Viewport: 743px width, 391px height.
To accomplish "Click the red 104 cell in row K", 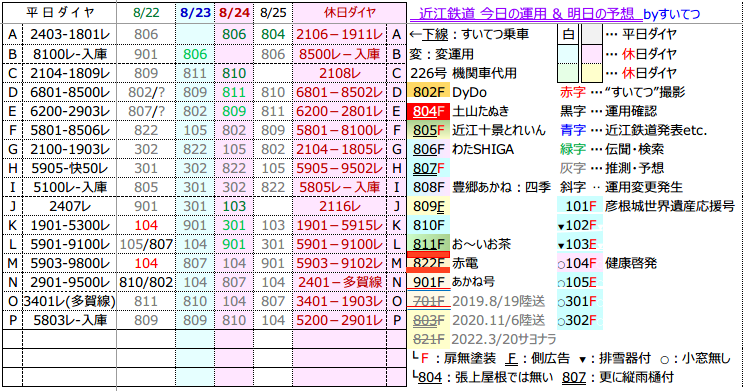I will [146, 225].
